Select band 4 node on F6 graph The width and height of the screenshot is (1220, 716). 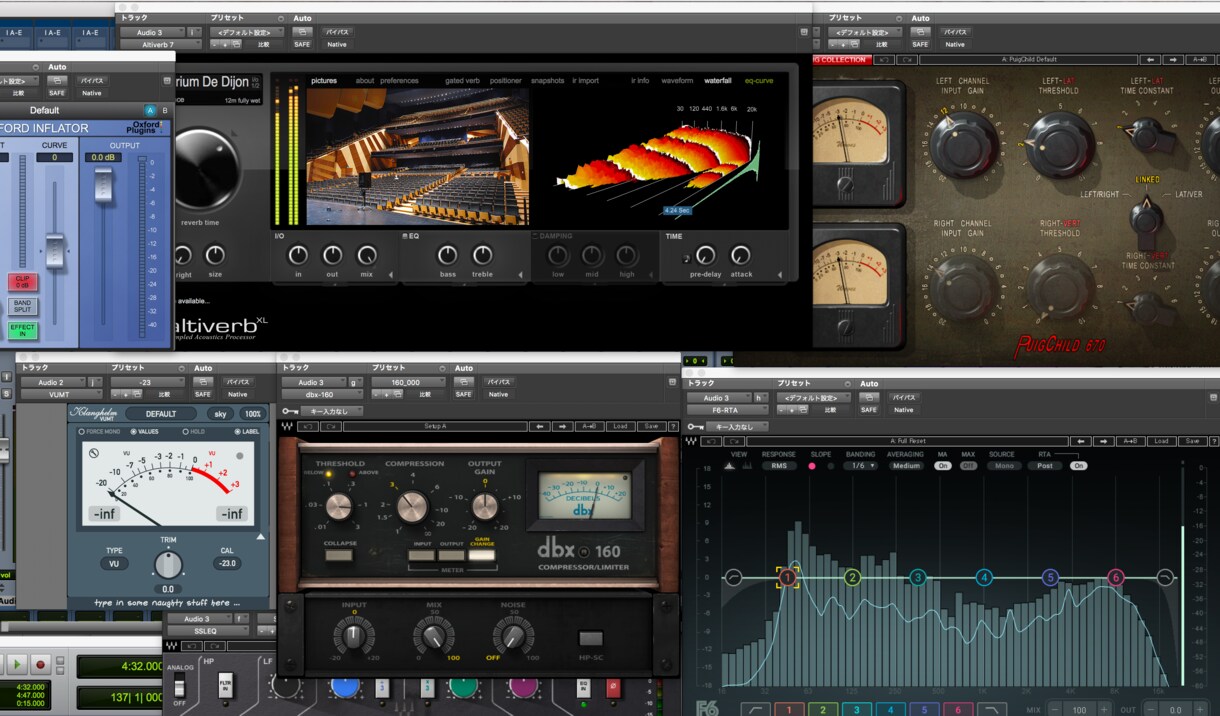pos(984,577)
